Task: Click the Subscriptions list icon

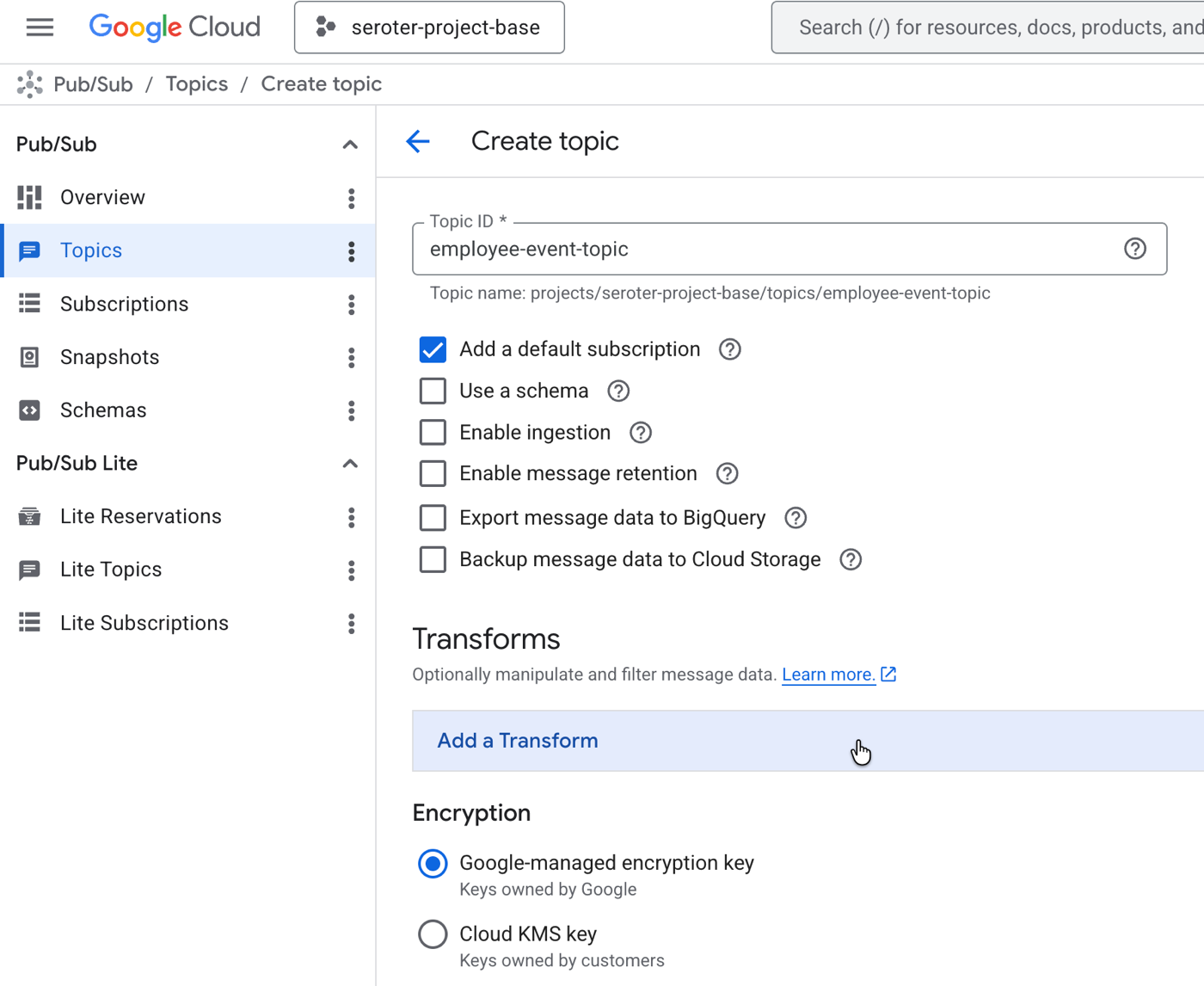Action: point(29,304)
